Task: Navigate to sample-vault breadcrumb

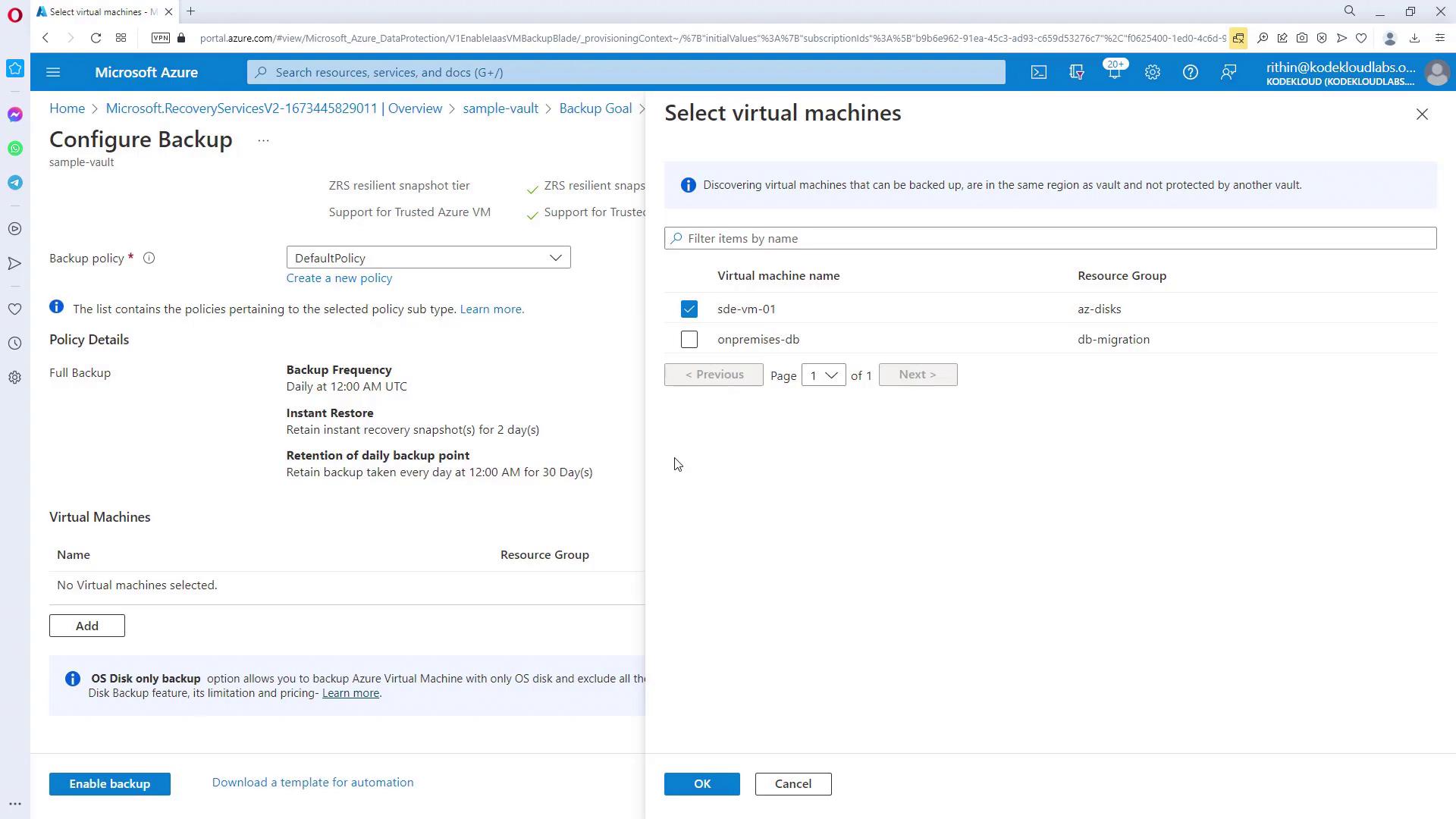Action: click(500, 108)
